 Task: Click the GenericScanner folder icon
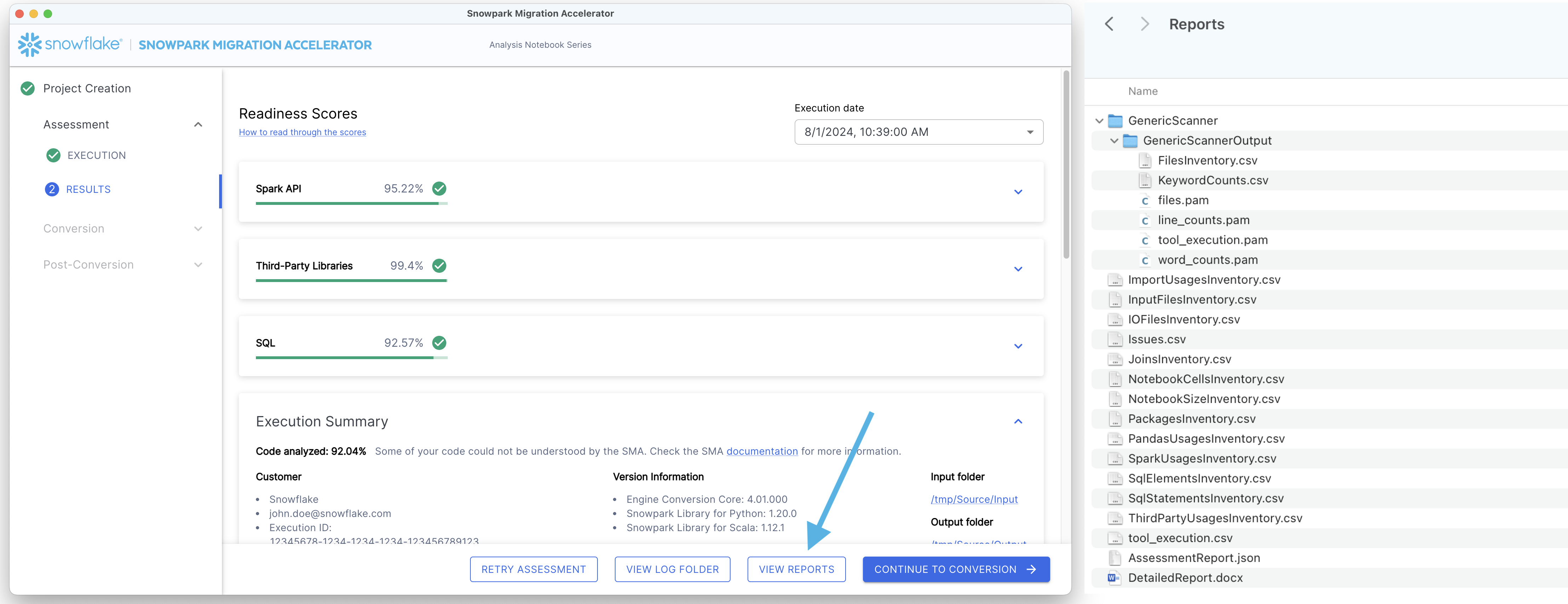click(1115, 120)
